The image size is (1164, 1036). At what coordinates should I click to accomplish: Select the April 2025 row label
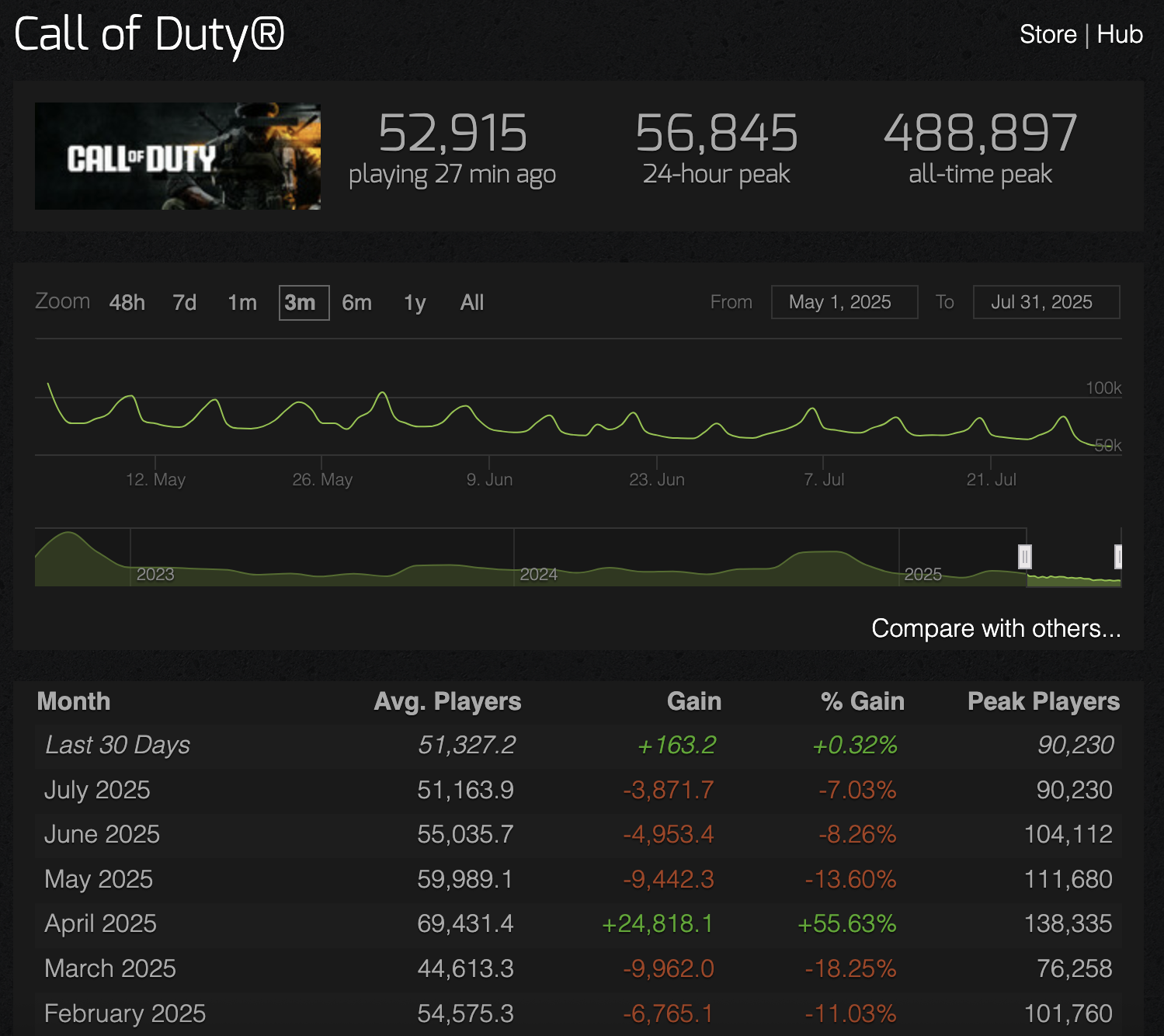click(x=100, y=923)
